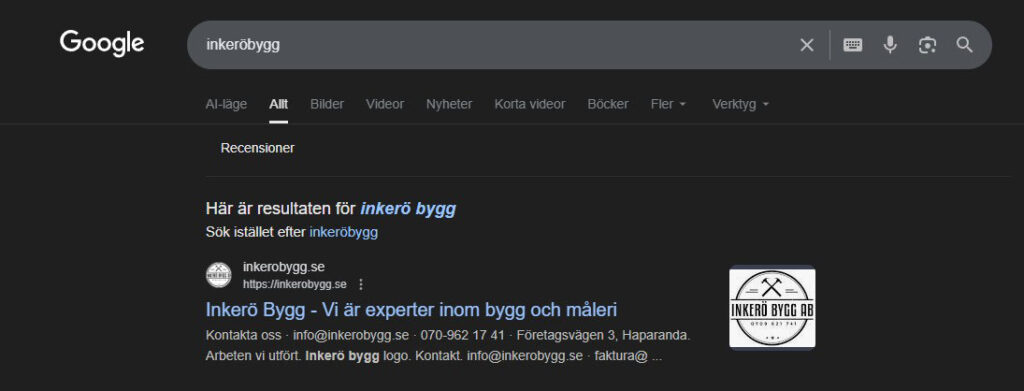Viewport: 1024px width, 391px height.
Task: Open the Videor tab
Action: 385,104
